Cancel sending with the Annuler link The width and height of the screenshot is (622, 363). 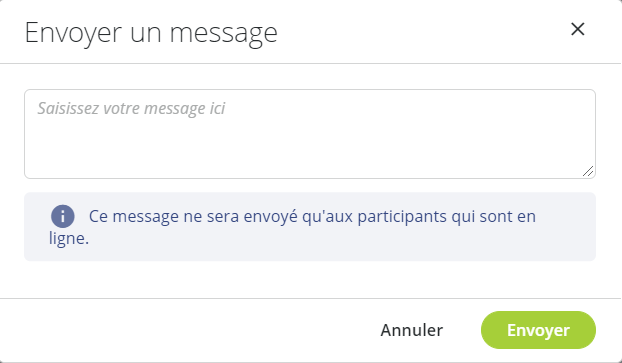point(412,330)
